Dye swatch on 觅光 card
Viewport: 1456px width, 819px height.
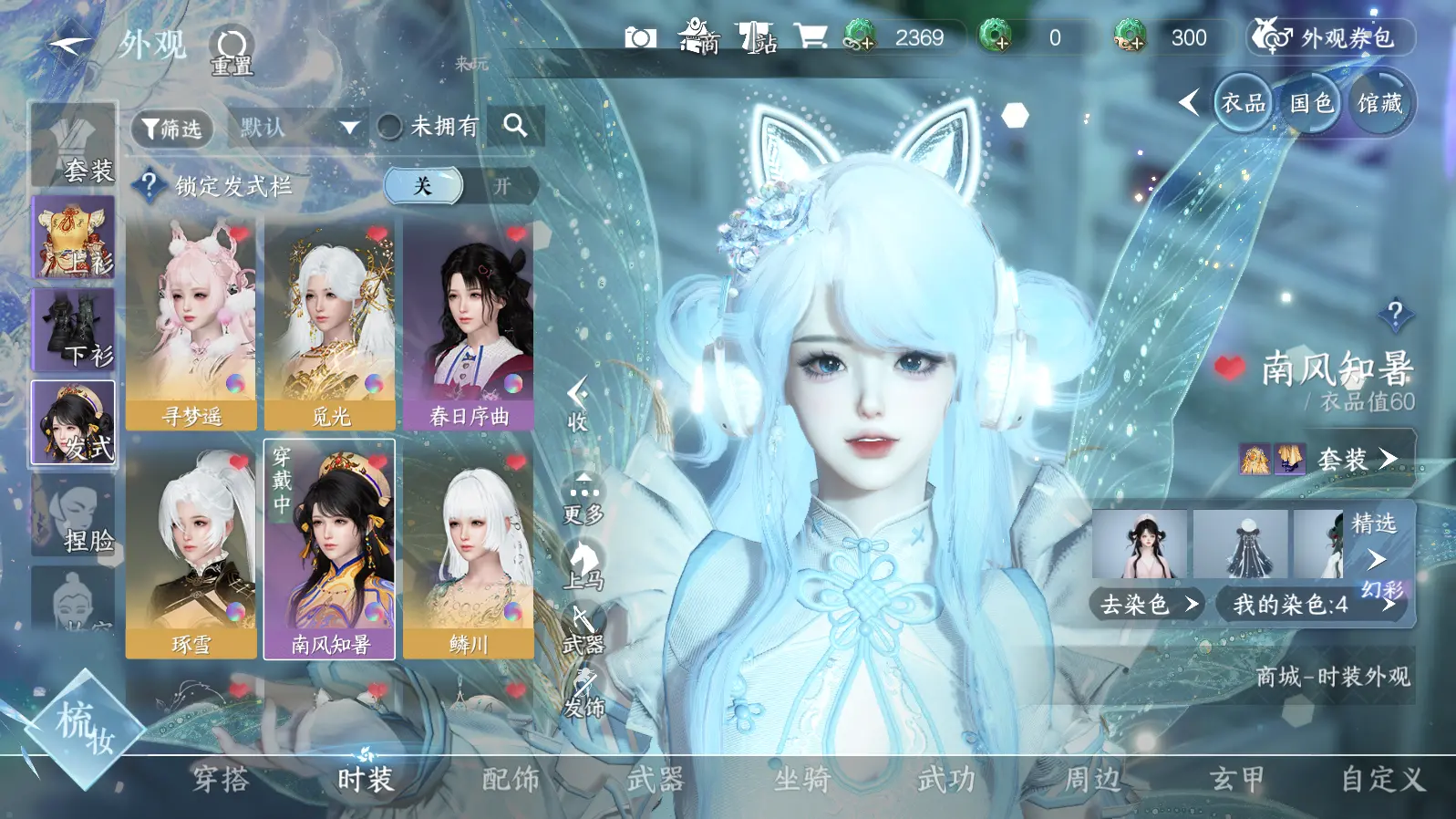pos(374,384)
